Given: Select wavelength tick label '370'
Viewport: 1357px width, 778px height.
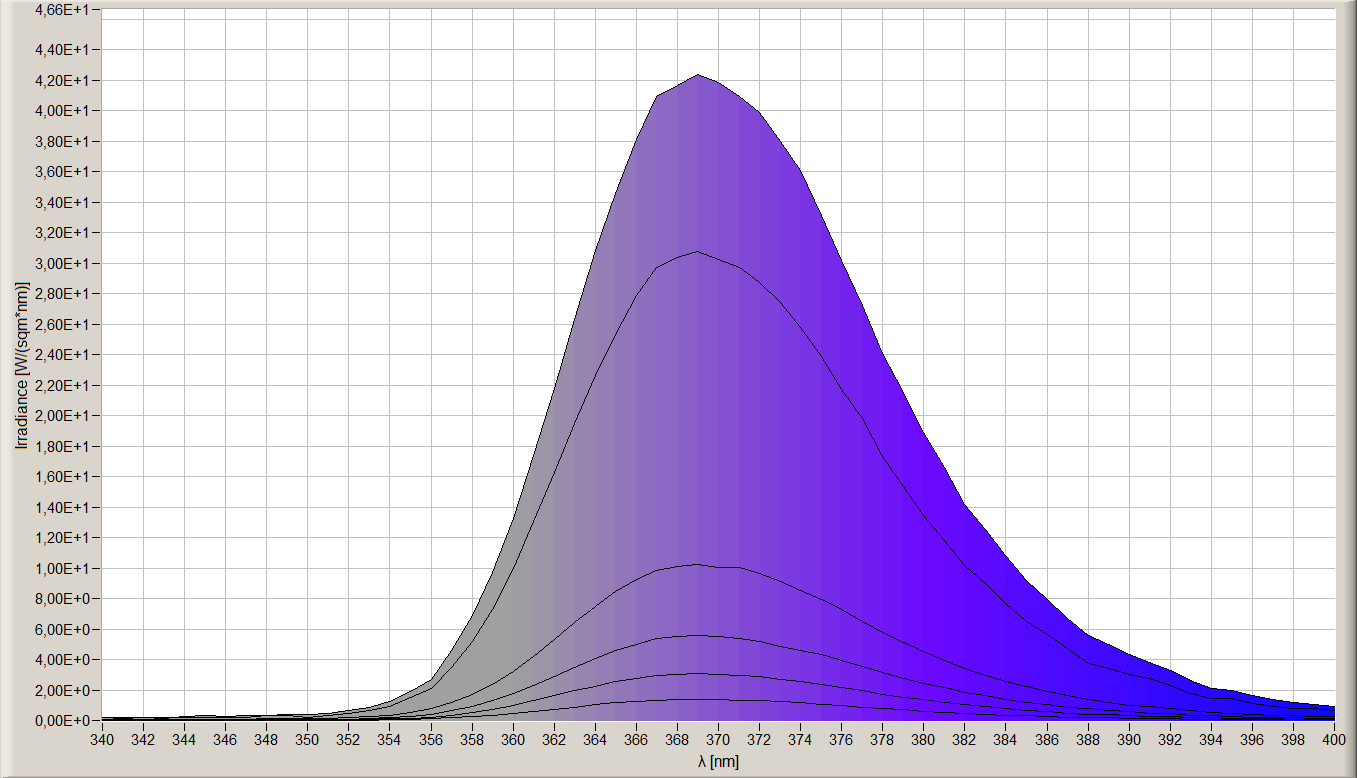Looking at the screenshot, I should (718, 740).
